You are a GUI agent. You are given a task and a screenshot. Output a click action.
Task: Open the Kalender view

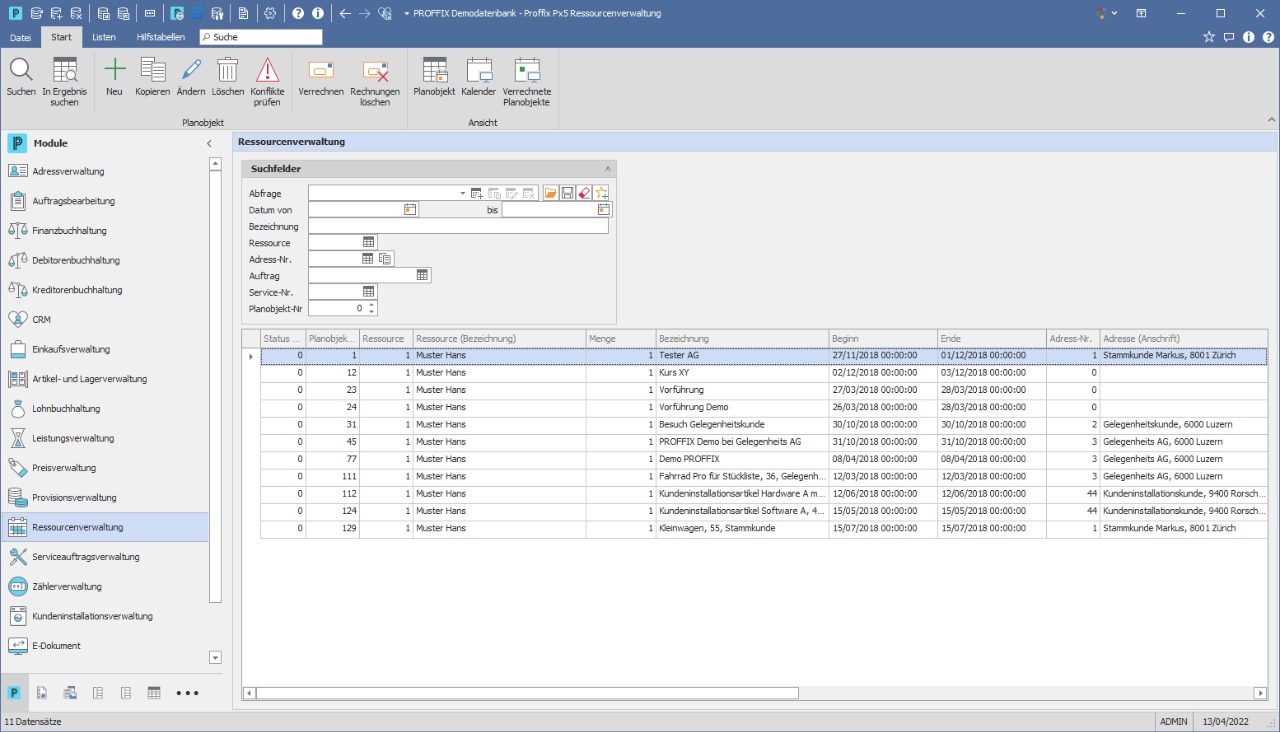[479, 70]
